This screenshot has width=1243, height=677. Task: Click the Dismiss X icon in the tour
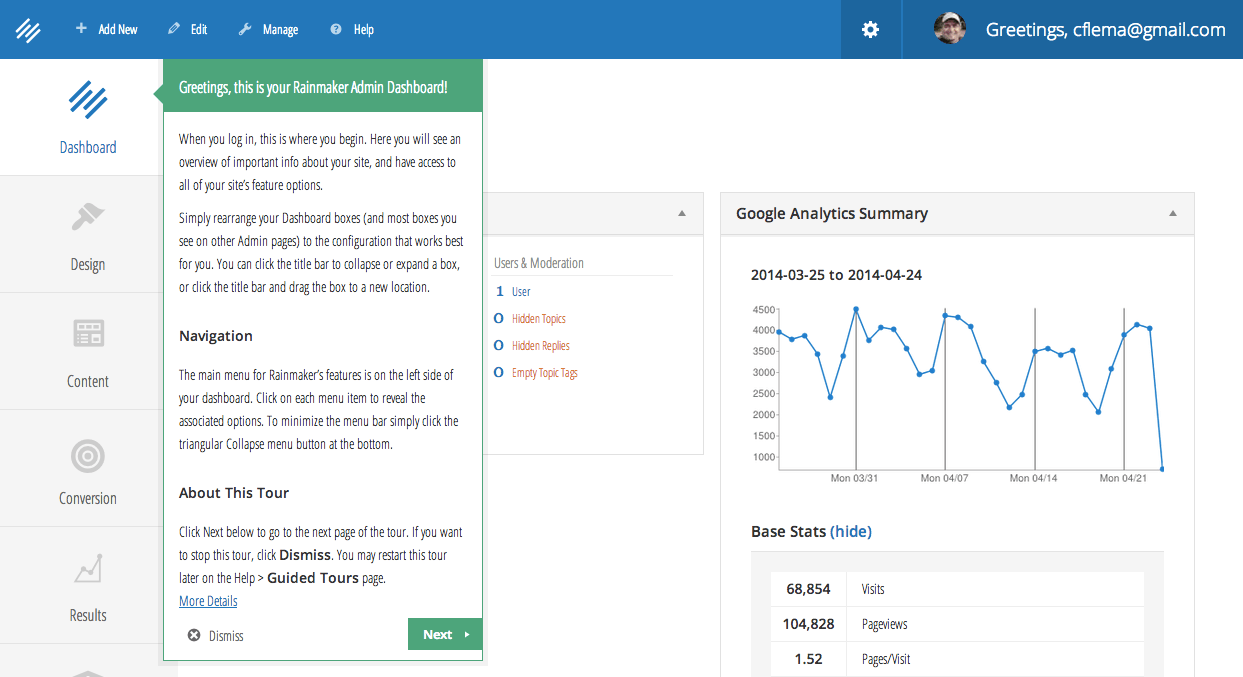(191, 634)
